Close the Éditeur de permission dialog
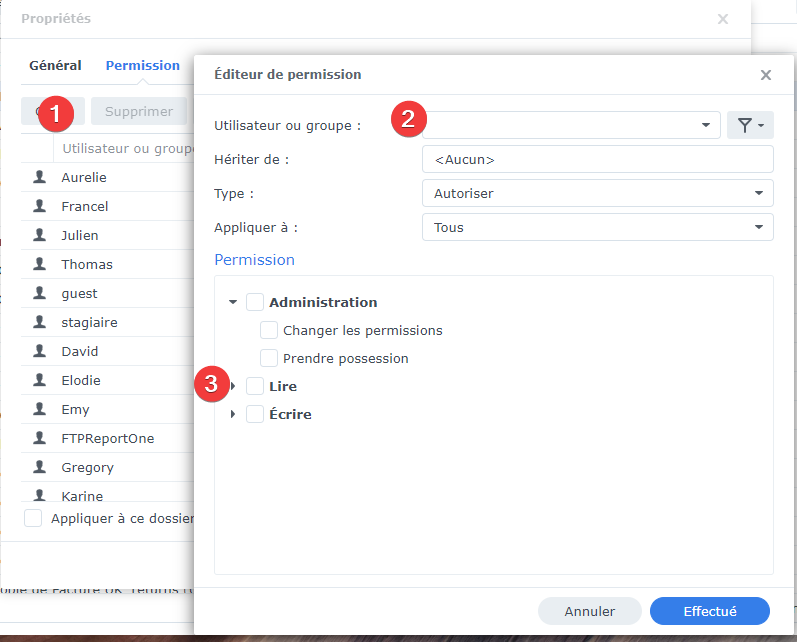Viewport: 797px width, 642px height. point(765,75)
